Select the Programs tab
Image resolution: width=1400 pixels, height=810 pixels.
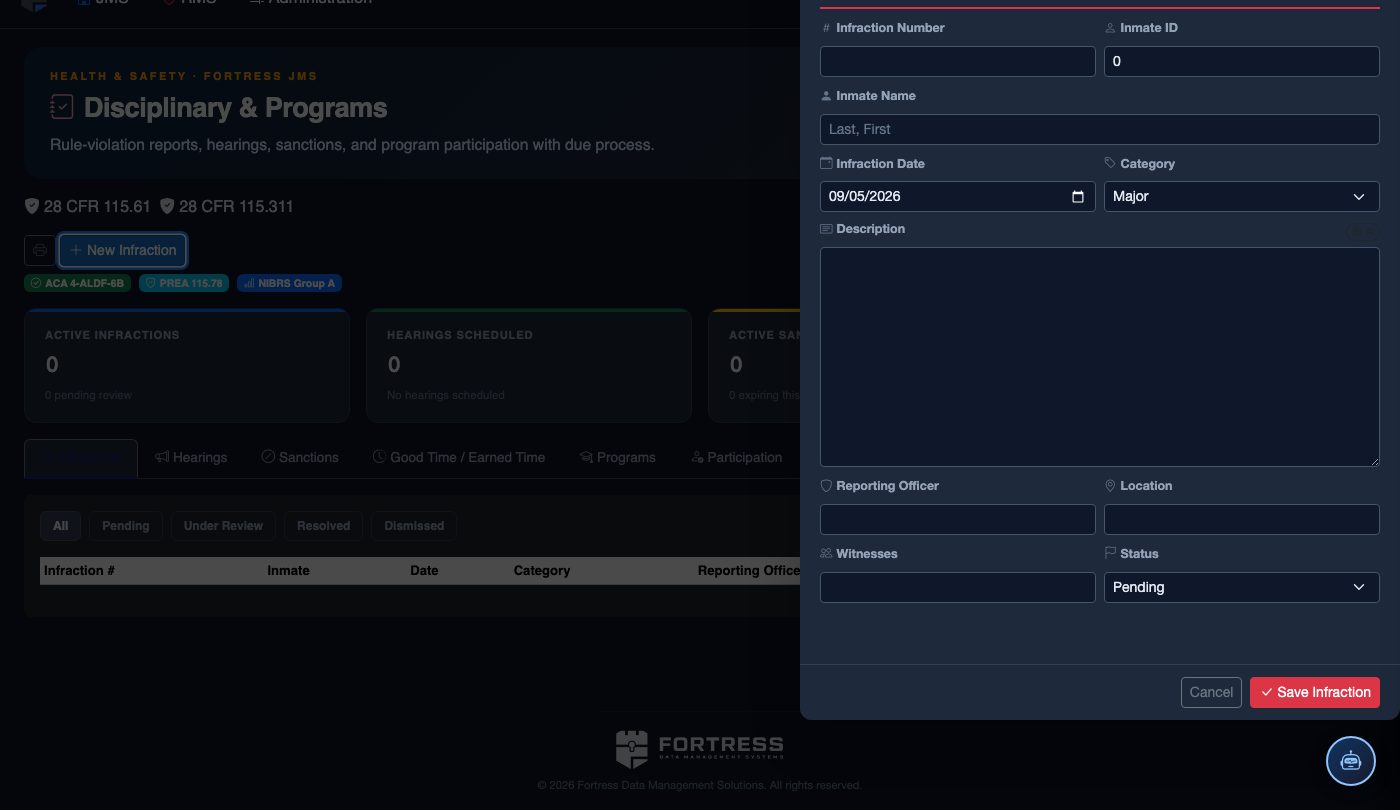[617, 457]
